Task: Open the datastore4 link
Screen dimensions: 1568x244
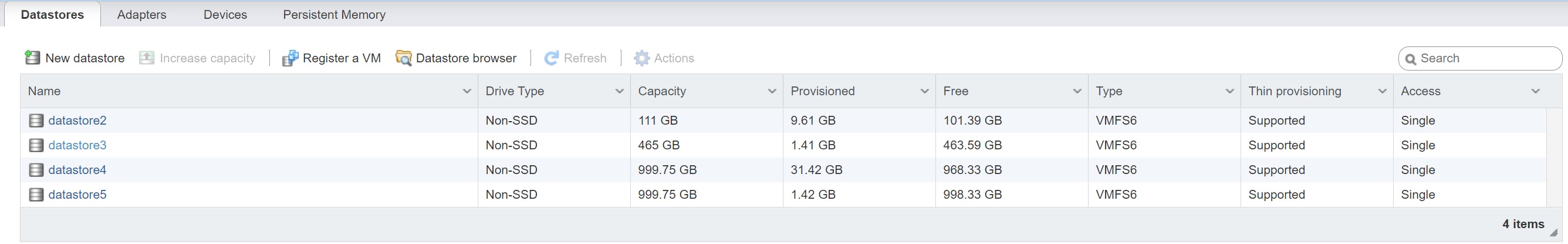Action: [x=77, y=170]
